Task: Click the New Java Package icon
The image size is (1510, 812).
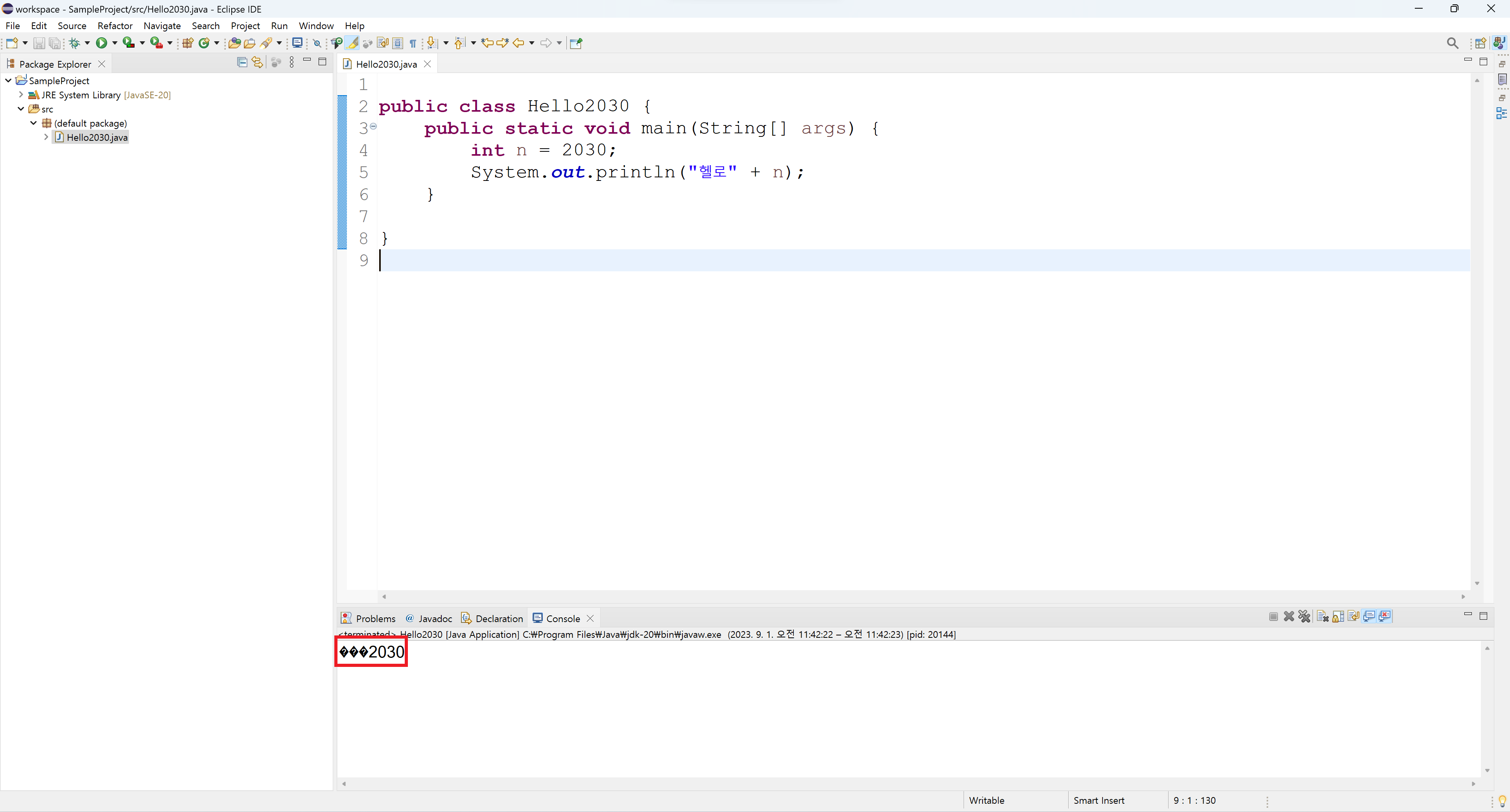Action: point(188,43)
